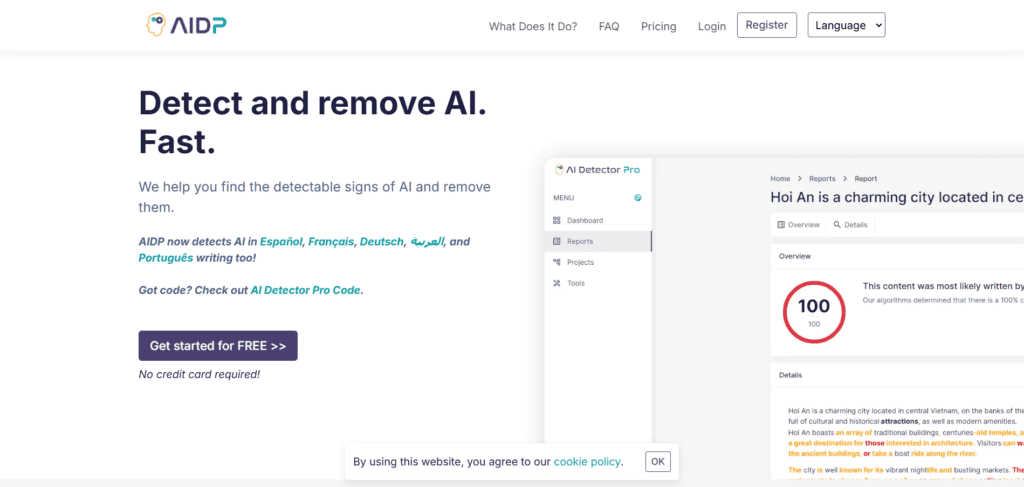
Task: Click the Details tab magnifier icon
Action: 837,225
